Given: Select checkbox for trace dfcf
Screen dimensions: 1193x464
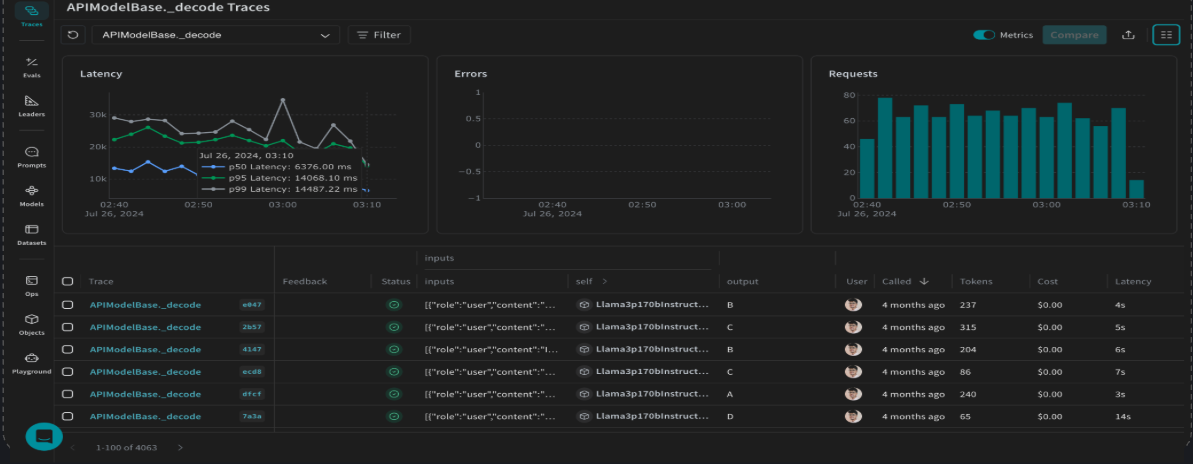Looking at the screenshot, I should pos(68,395).
